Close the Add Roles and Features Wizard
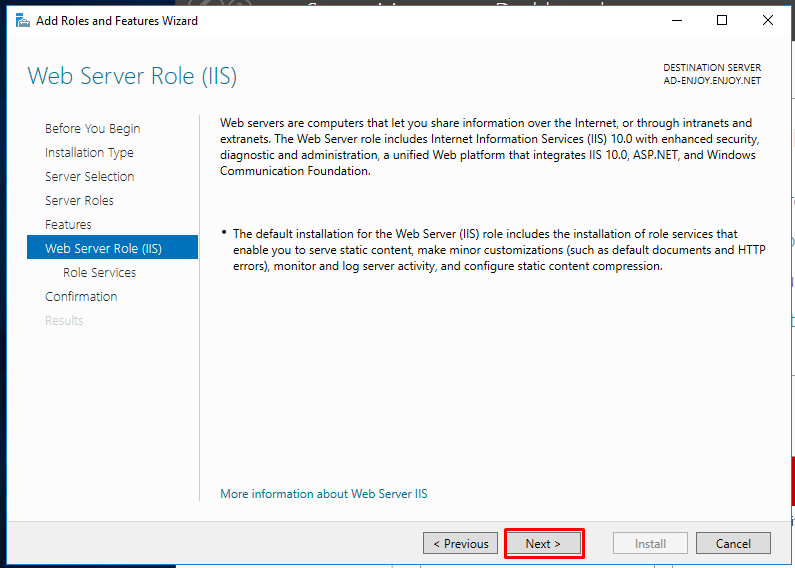 point(768,20)
